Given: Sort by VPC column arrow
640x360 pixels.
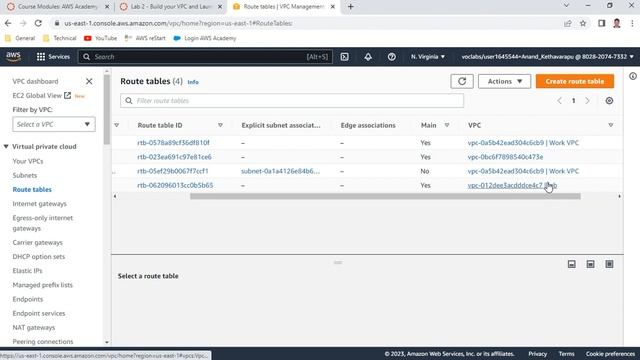Looking at the screenshot, I should [x=611, y=125].
